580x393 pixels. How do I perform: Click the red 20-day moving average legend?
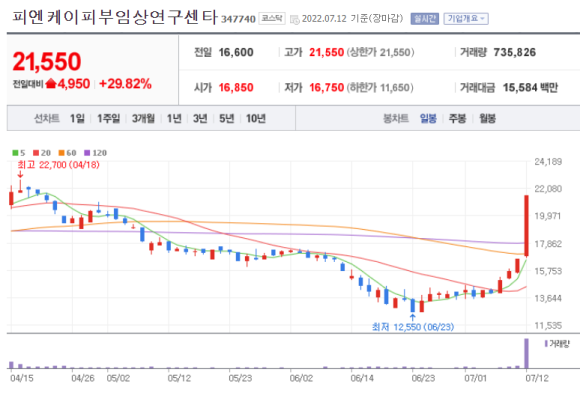tap(42, 153)
